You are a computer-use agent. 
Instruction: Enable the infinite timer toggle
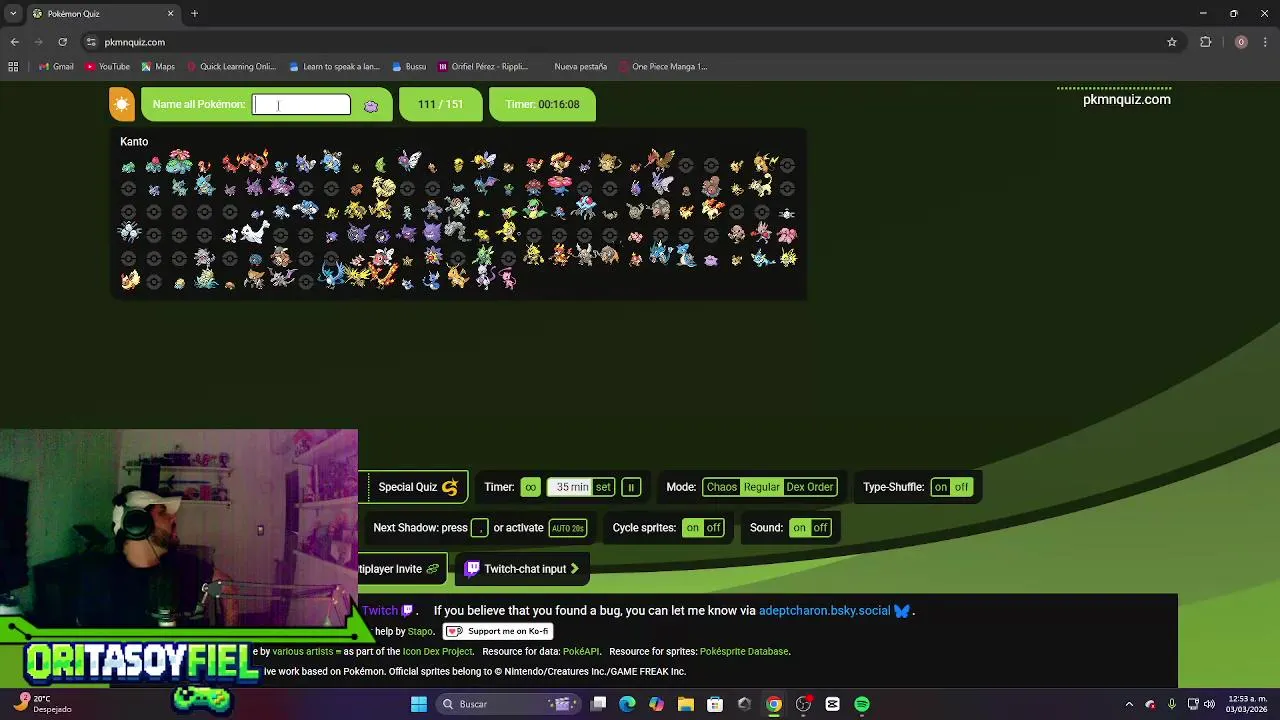click(530, 487)
